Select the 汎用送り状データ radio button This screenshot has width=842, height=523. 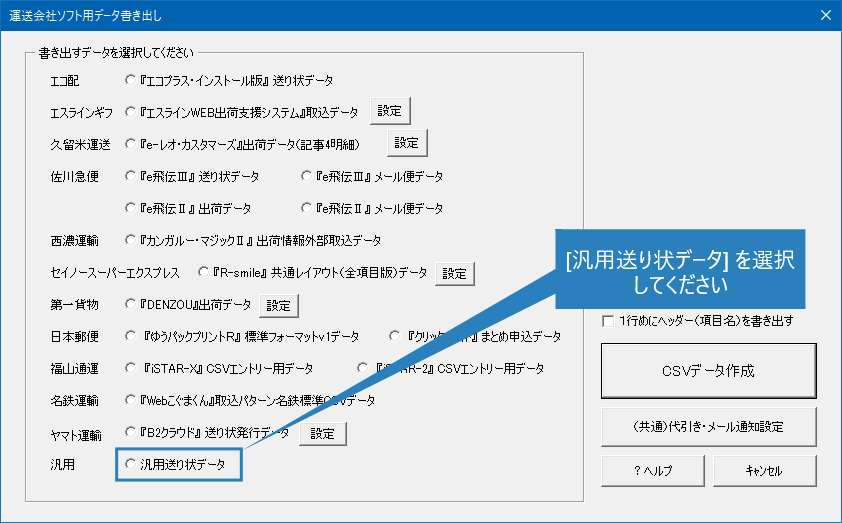131,465
